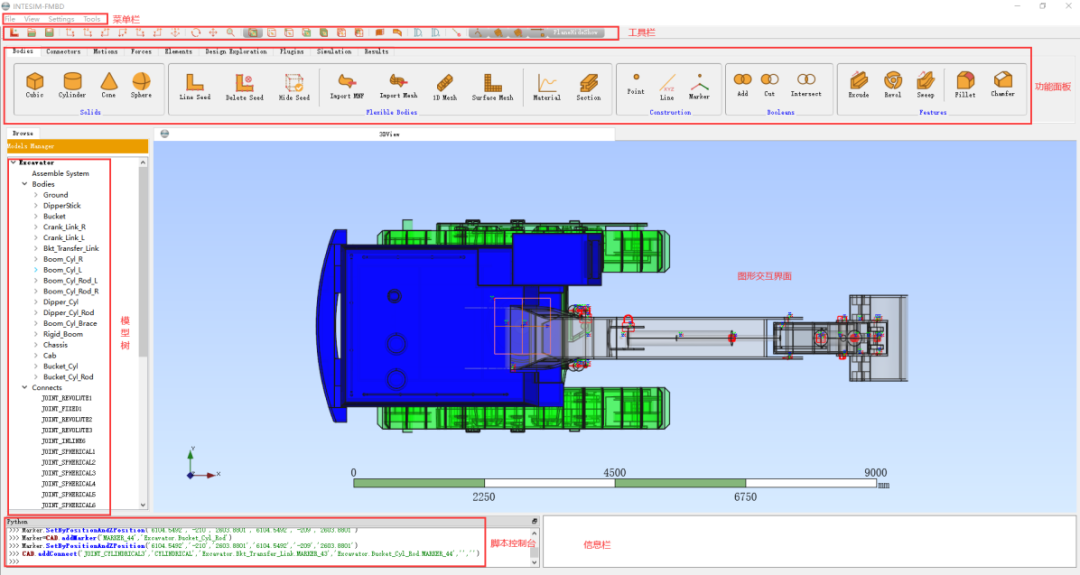Create a Cone solid

click(108, 83)
